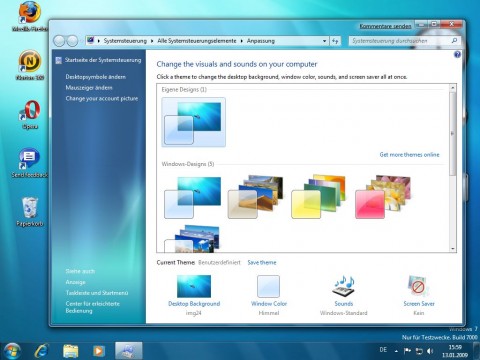Open Kommentare senden link
The image size is (480, 360).
pyautogui.click(x=385, y=26)
